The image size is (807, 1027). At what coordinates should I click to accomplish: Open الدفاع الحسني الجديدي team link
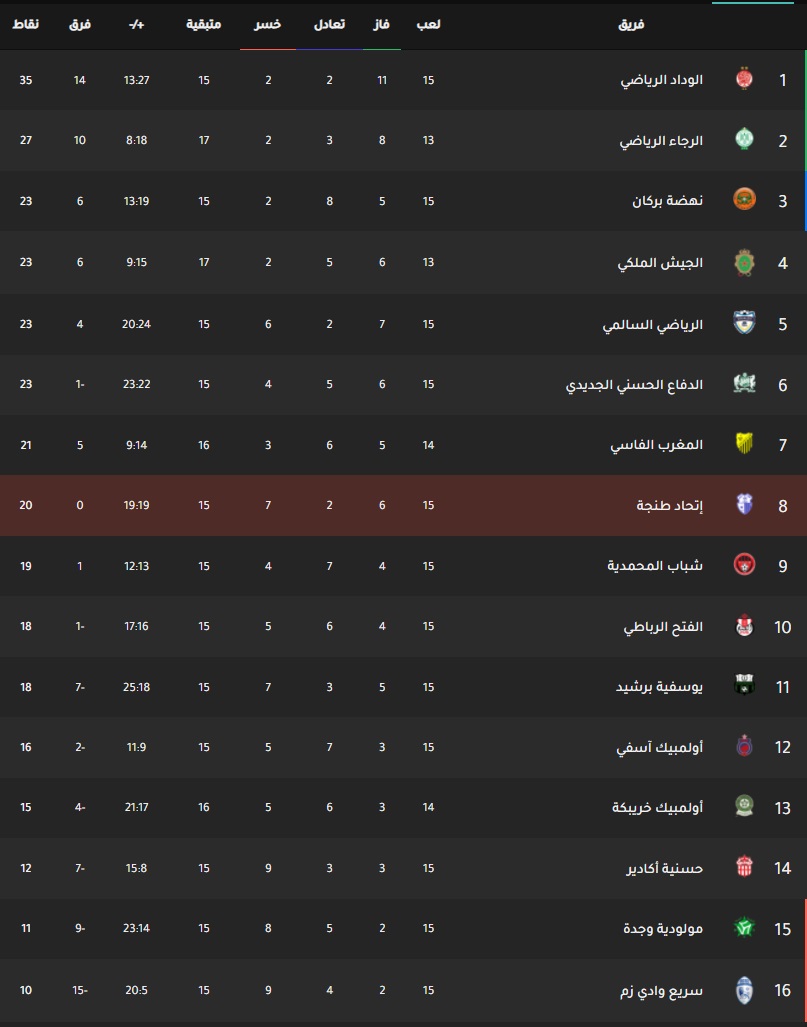634,384
